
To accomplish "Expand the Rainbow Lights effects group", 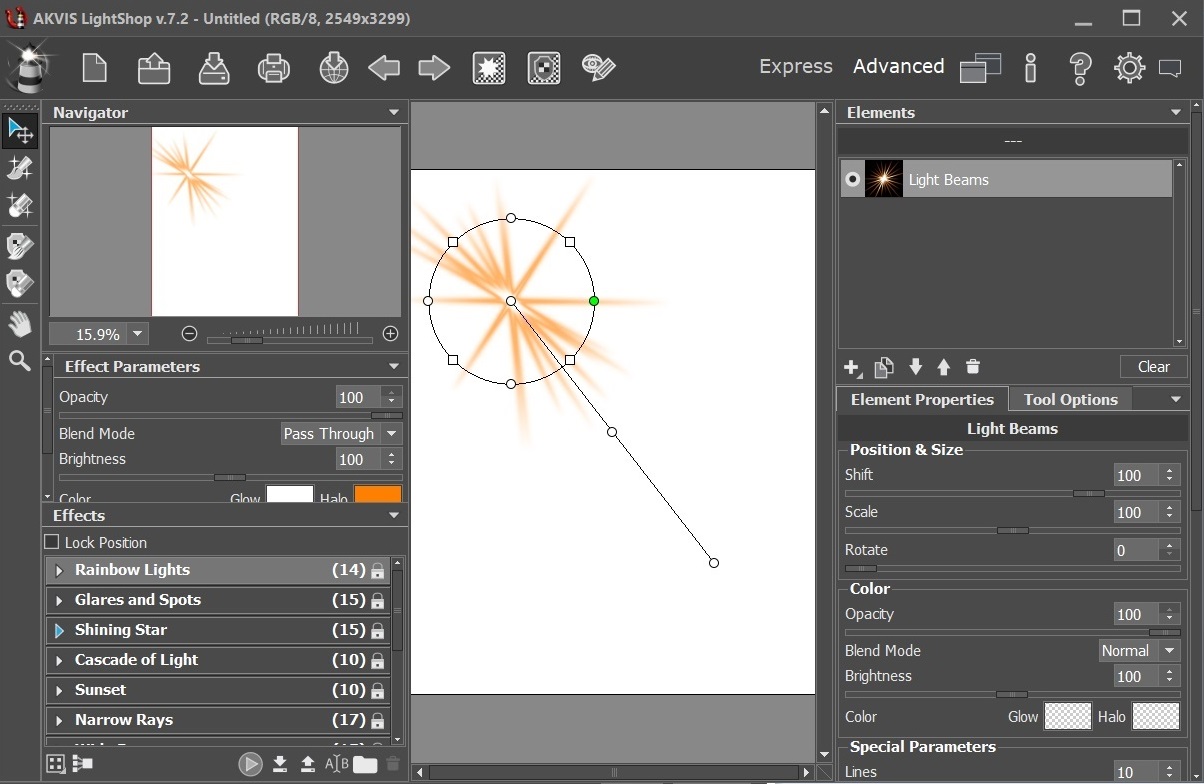I will pos(59,571).
